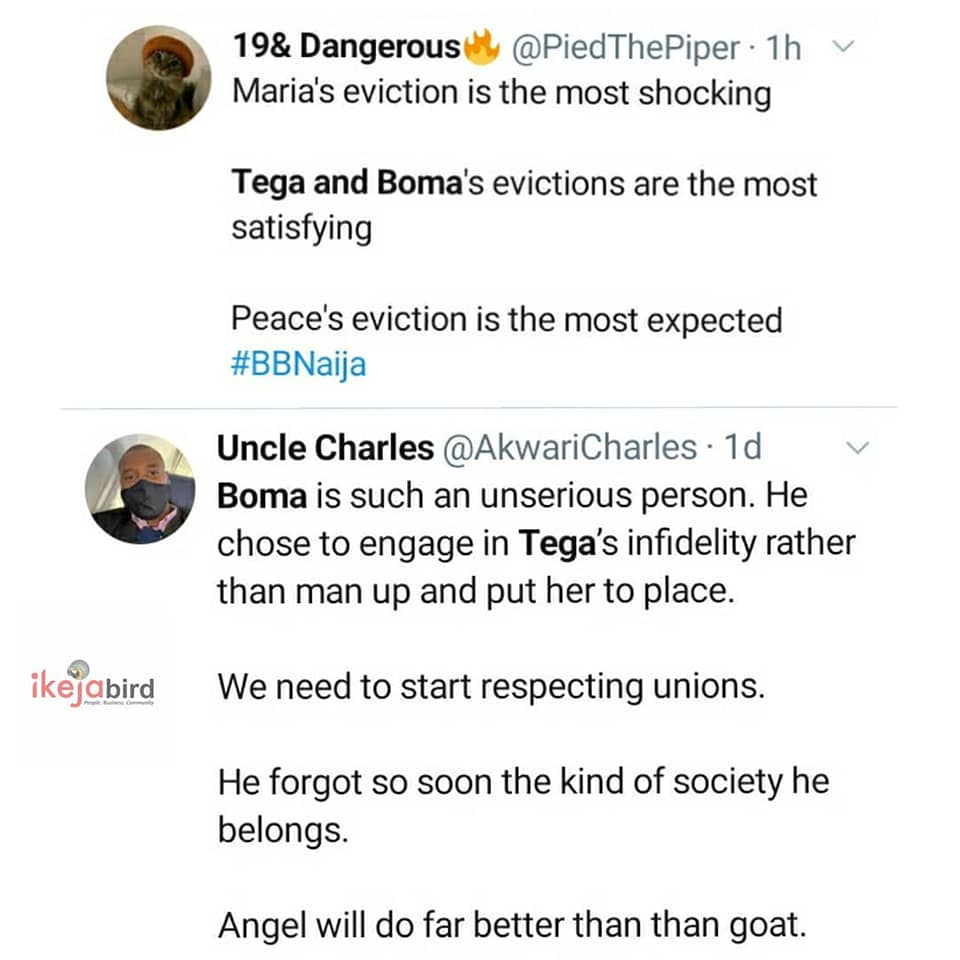The image size is (960, 960).
Task: Visit the @AkwariCharles handle
Action: 571,448
